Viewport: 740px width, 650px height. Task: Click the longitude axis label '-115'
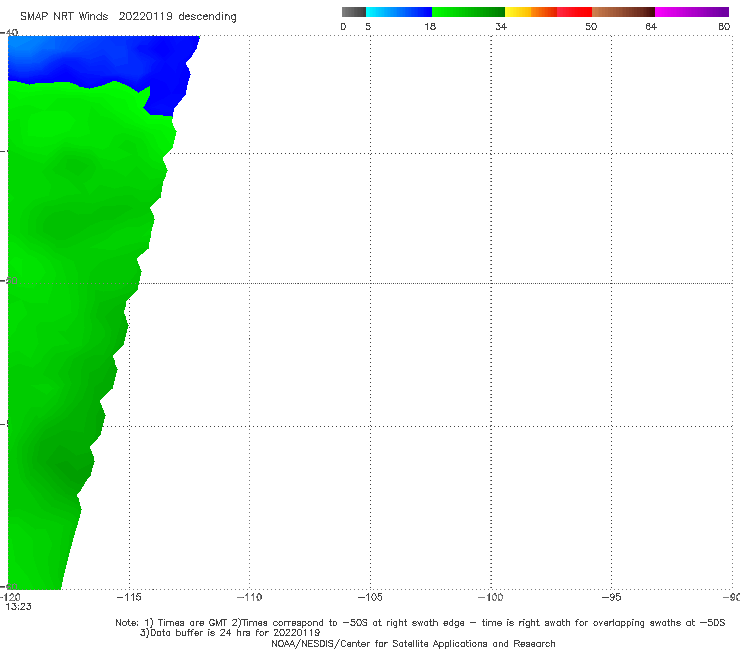coord(129,597)
